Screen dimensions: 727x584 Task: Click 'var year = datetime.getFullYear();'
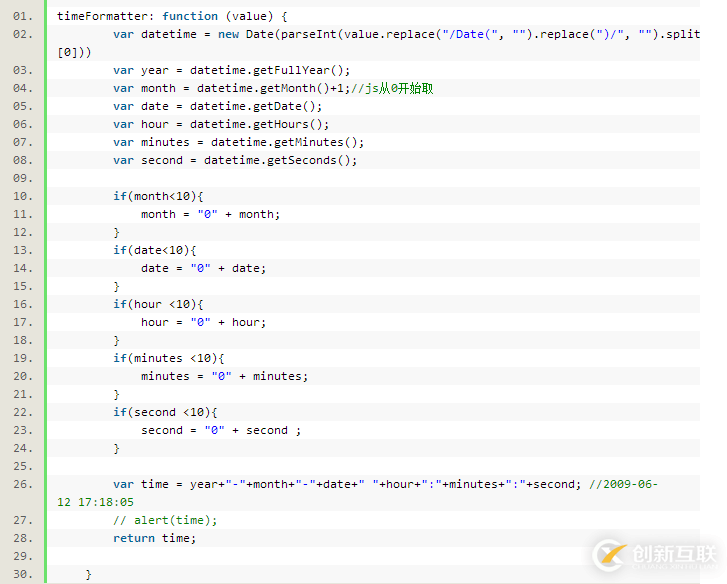[x=231, y=70]
